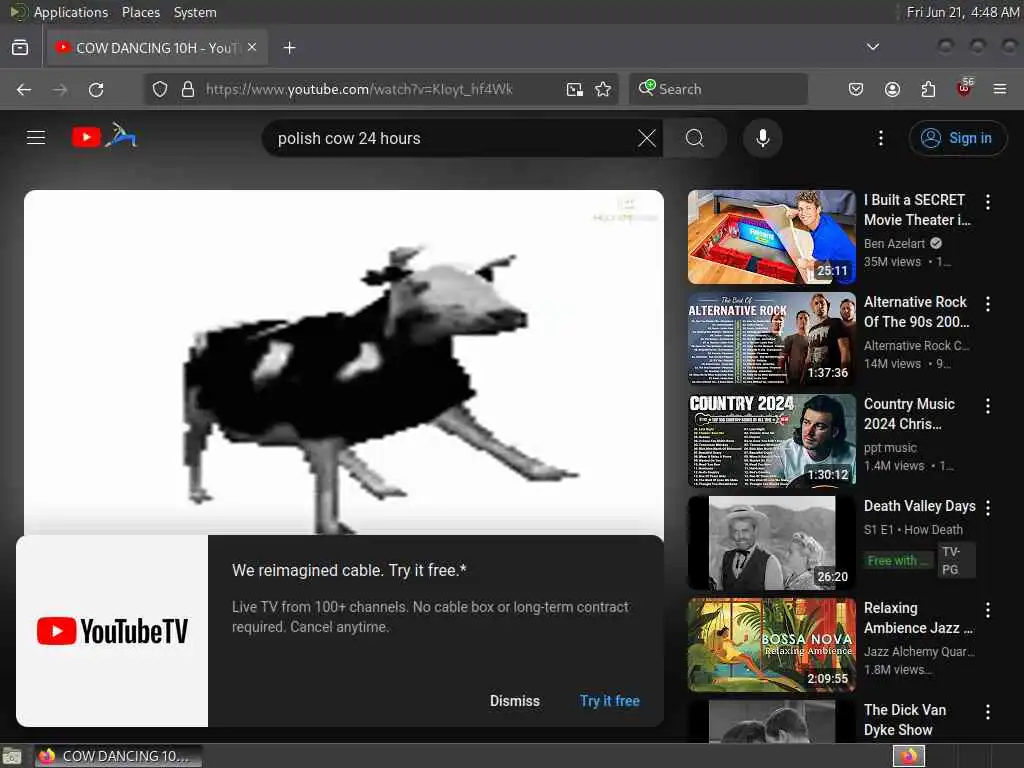This screenshot has height=768, width=1024.
Task: Open Death Valley Days title
Action: coord(920,506)
